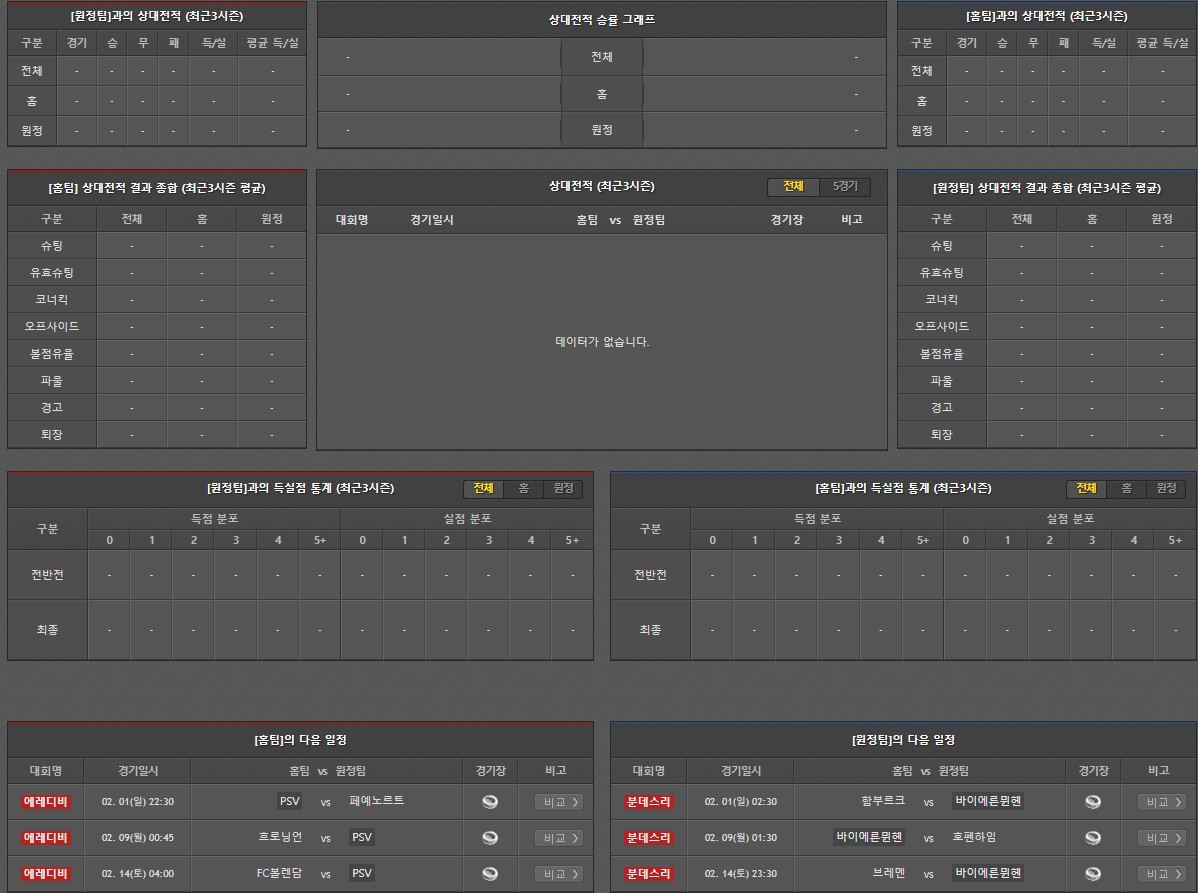Click stadium icon for PSV vs 페예노르트 match
Screen dimensions: 1198x893
point(490,802)
